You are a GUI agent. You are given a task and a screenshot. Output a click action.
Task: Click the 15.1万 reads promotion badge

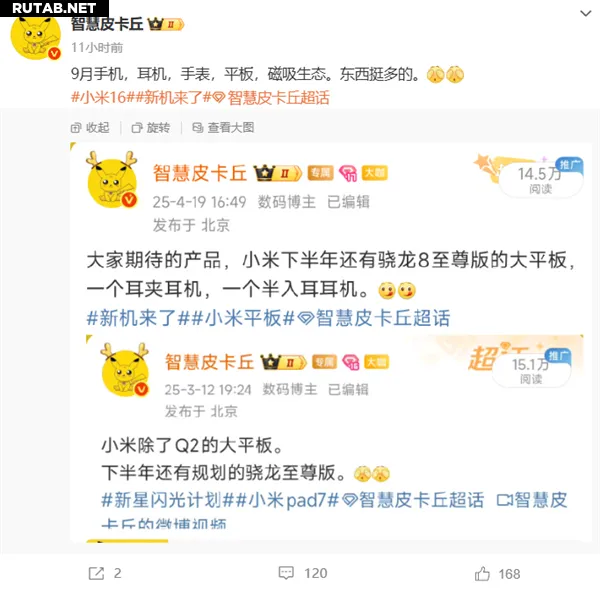(532, 370)
